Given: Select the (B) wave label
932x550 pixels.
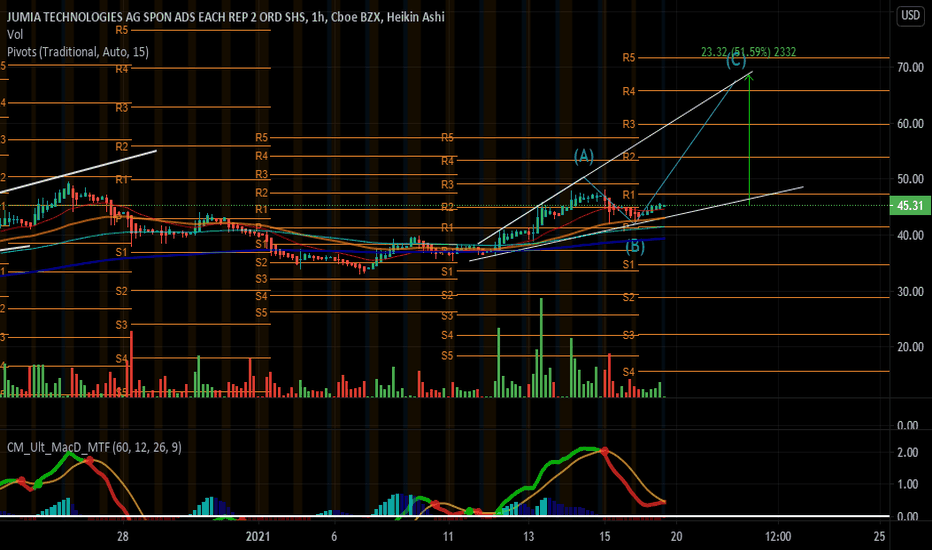Looking at the screenshot, I should click(635, 246).
